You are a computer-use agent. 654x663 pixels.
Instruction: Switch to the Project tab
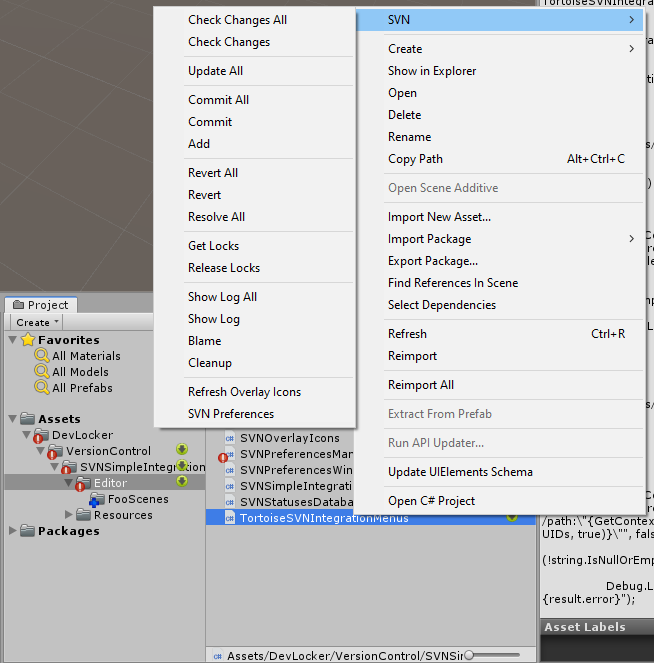click(x=41, y=305)
